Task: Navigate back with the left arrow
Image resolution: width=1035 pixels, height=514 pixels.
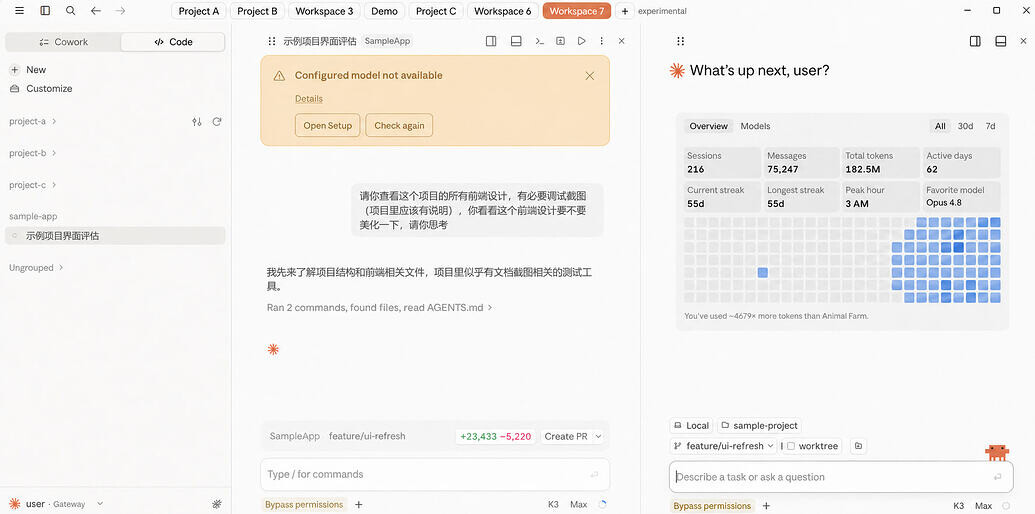Action: click(x=96, y=11)
